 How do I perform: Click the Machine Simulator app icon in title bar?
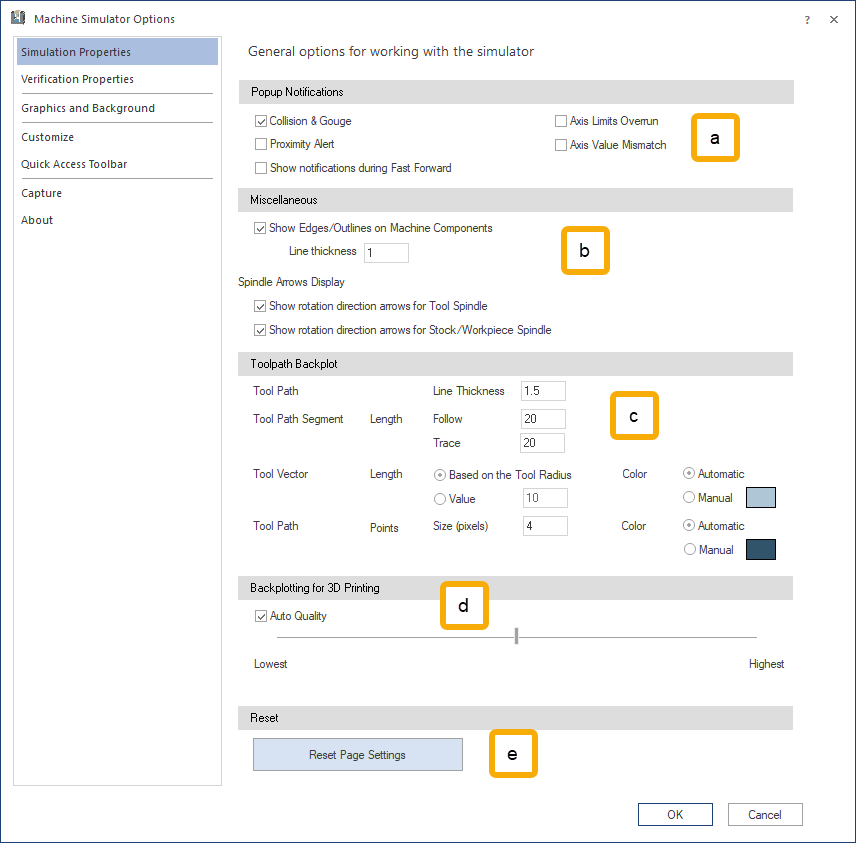[x=18, y=18]
